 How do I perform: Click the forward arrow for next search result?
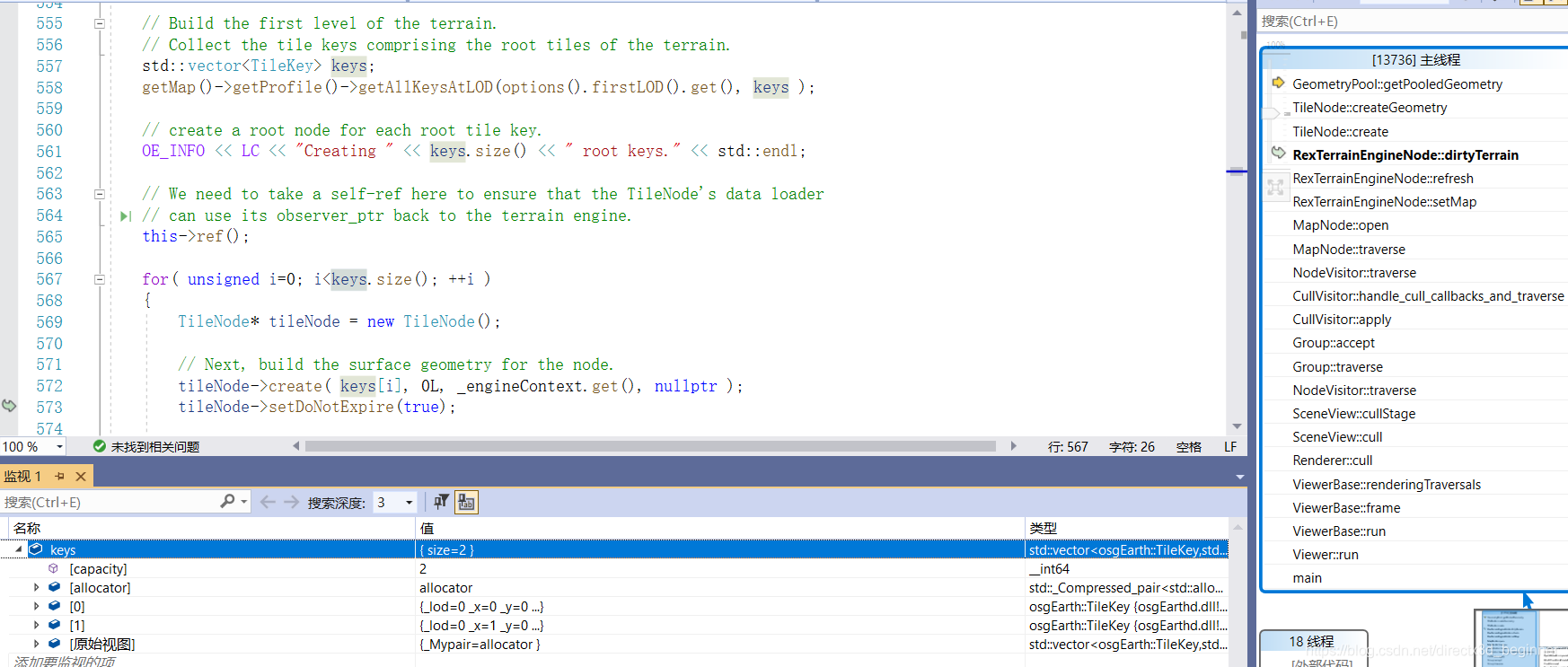click(291, 502)
